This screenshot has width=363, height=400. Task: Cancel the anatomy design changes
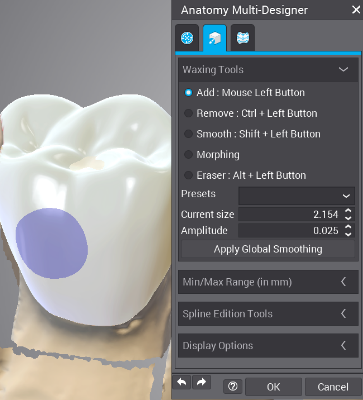tap(333, 387)
